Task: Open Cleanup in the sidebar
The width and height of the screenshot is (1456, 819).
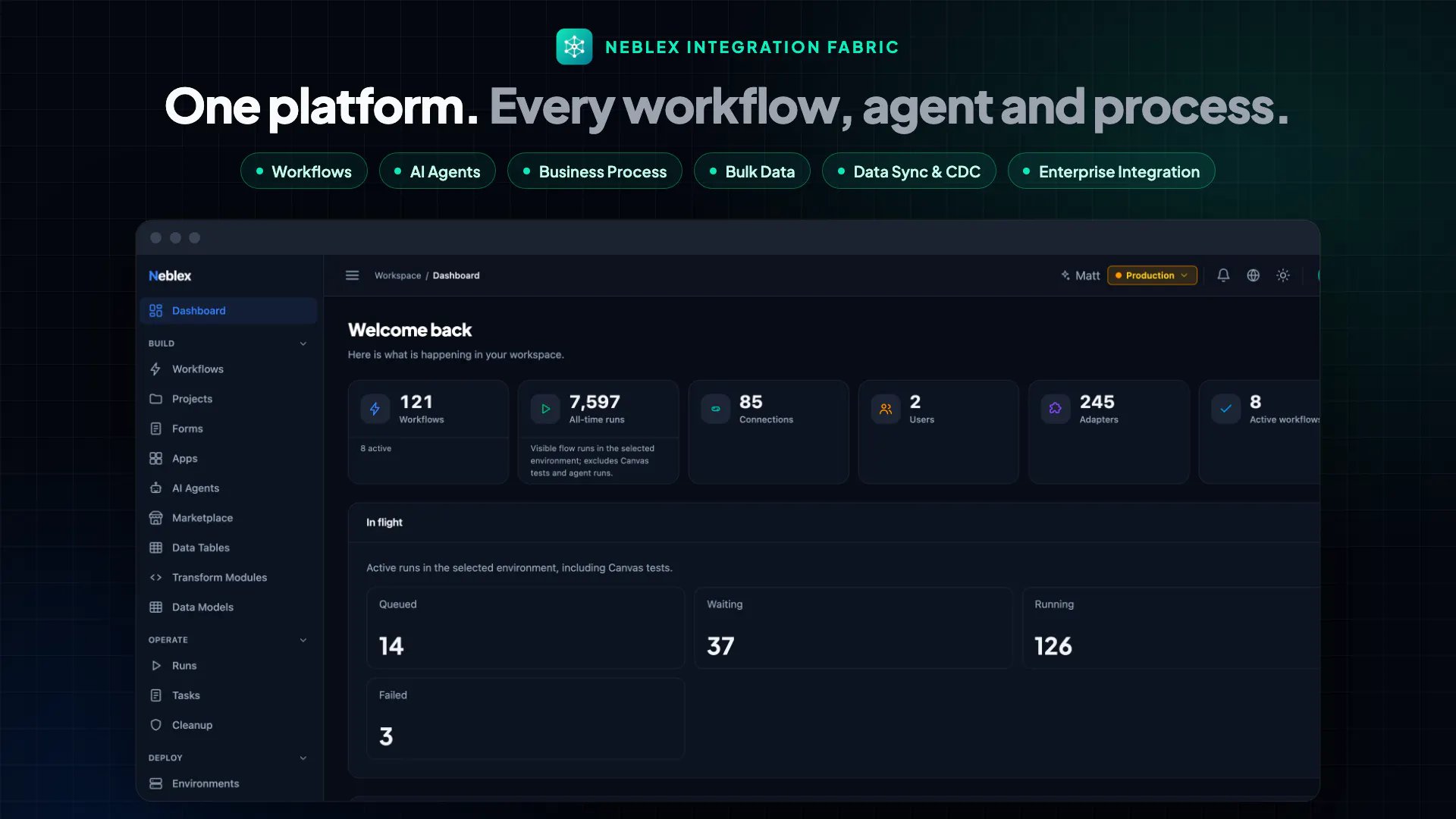Action: (228, 725)
